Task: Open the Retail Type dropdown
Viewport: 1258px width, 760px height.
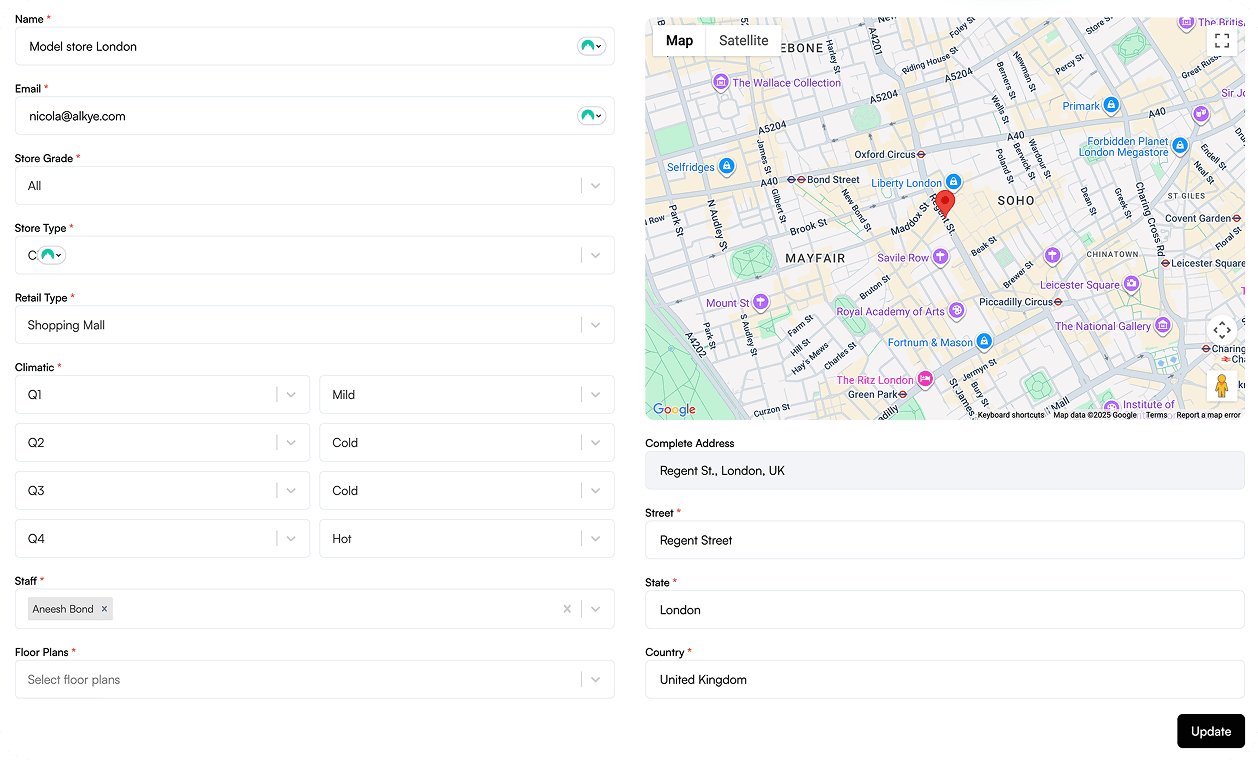Action: tap(596, 325)
